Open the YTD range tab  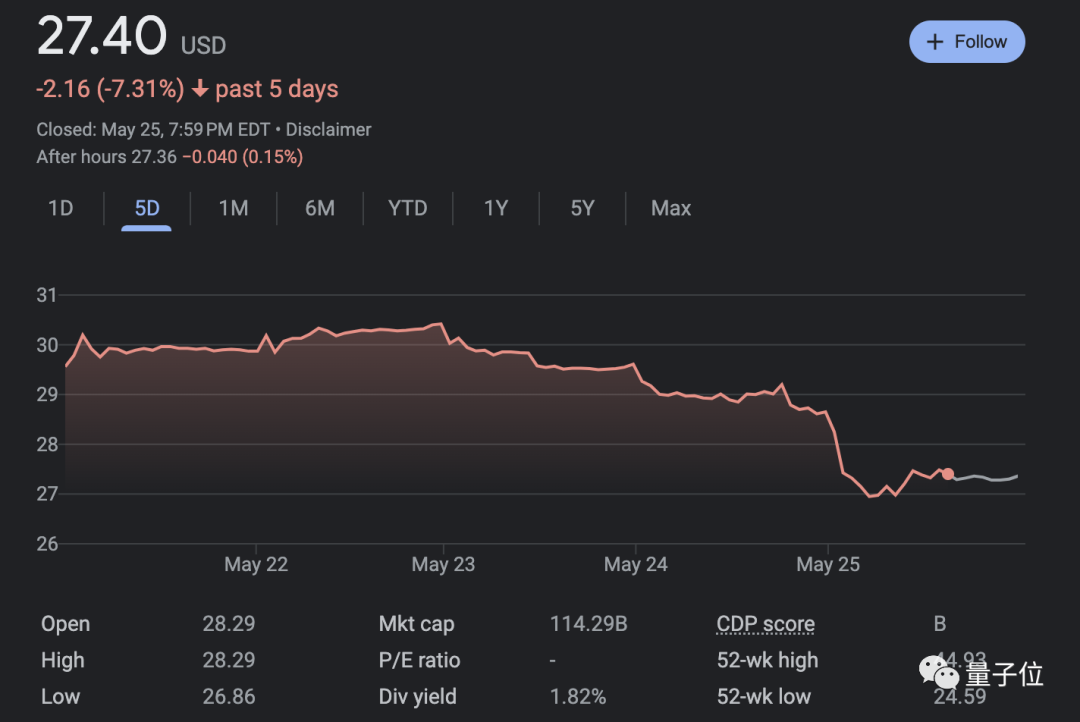(408, 208)
